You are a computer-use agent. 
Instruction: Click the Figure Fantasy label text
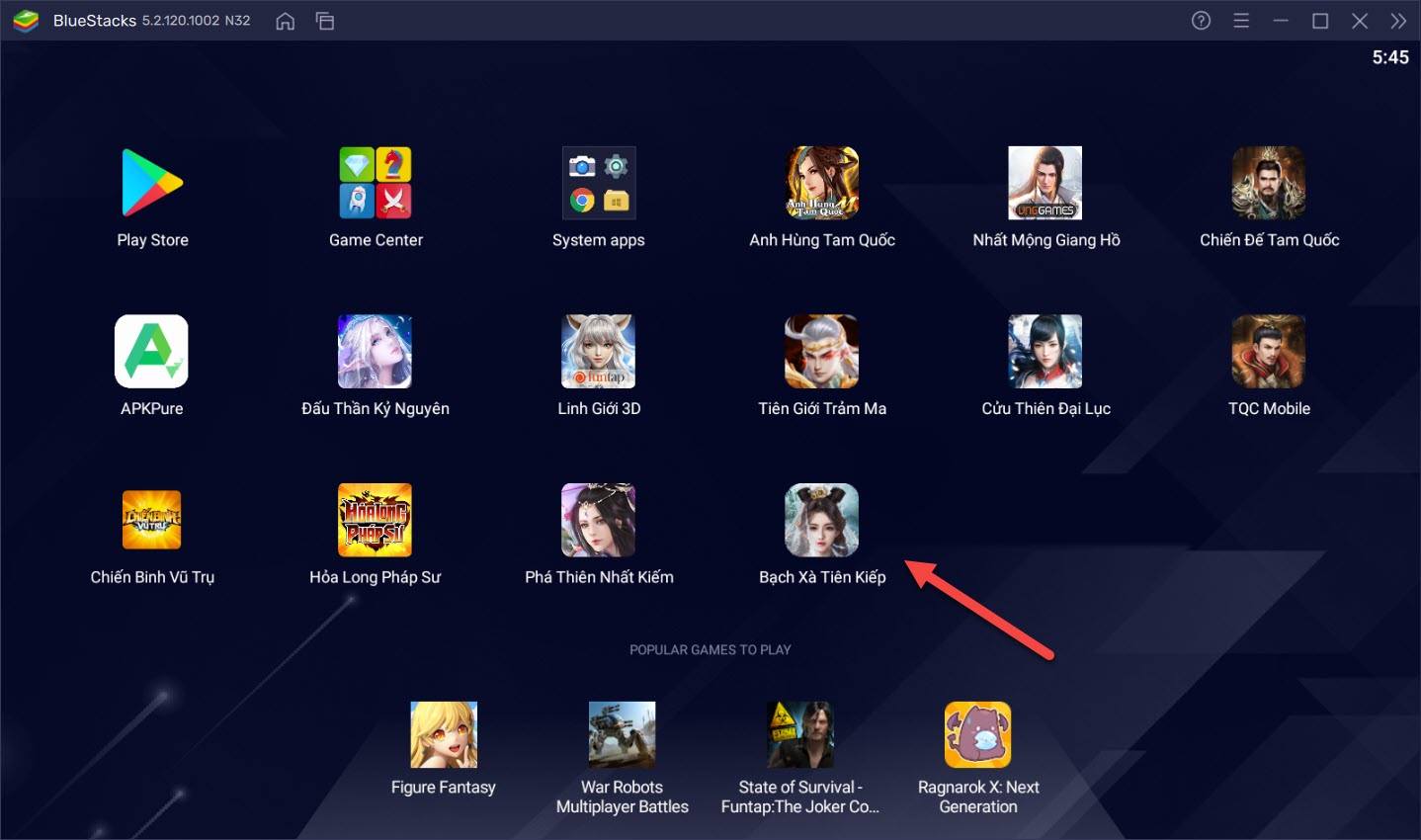pyautogui.click(x=444, y=788)
